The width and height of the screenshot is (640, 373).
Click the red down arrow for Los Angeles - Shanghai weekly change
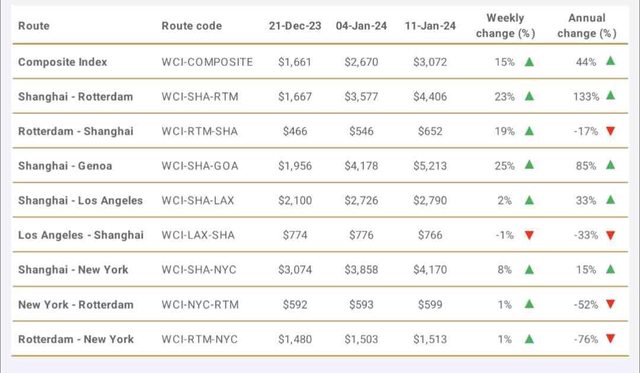(x=529, y=235)
